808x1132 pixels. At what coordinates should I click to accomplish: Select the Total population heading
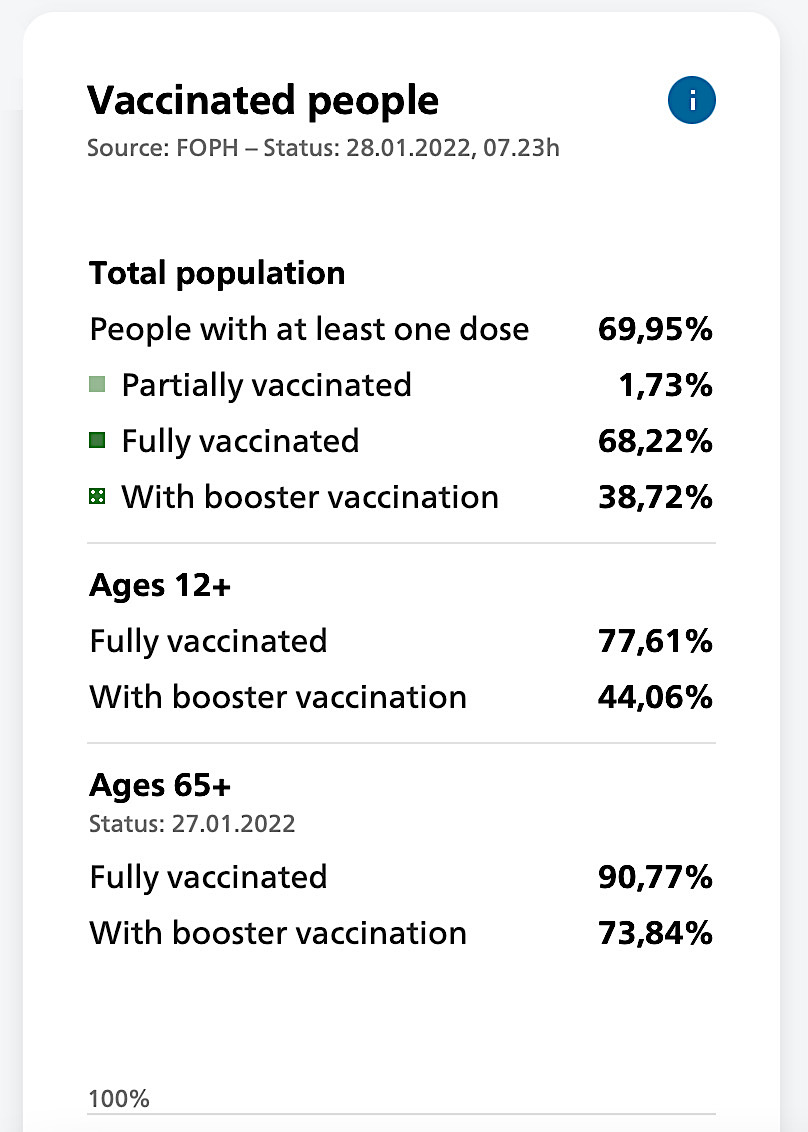(x=217, y=274)
